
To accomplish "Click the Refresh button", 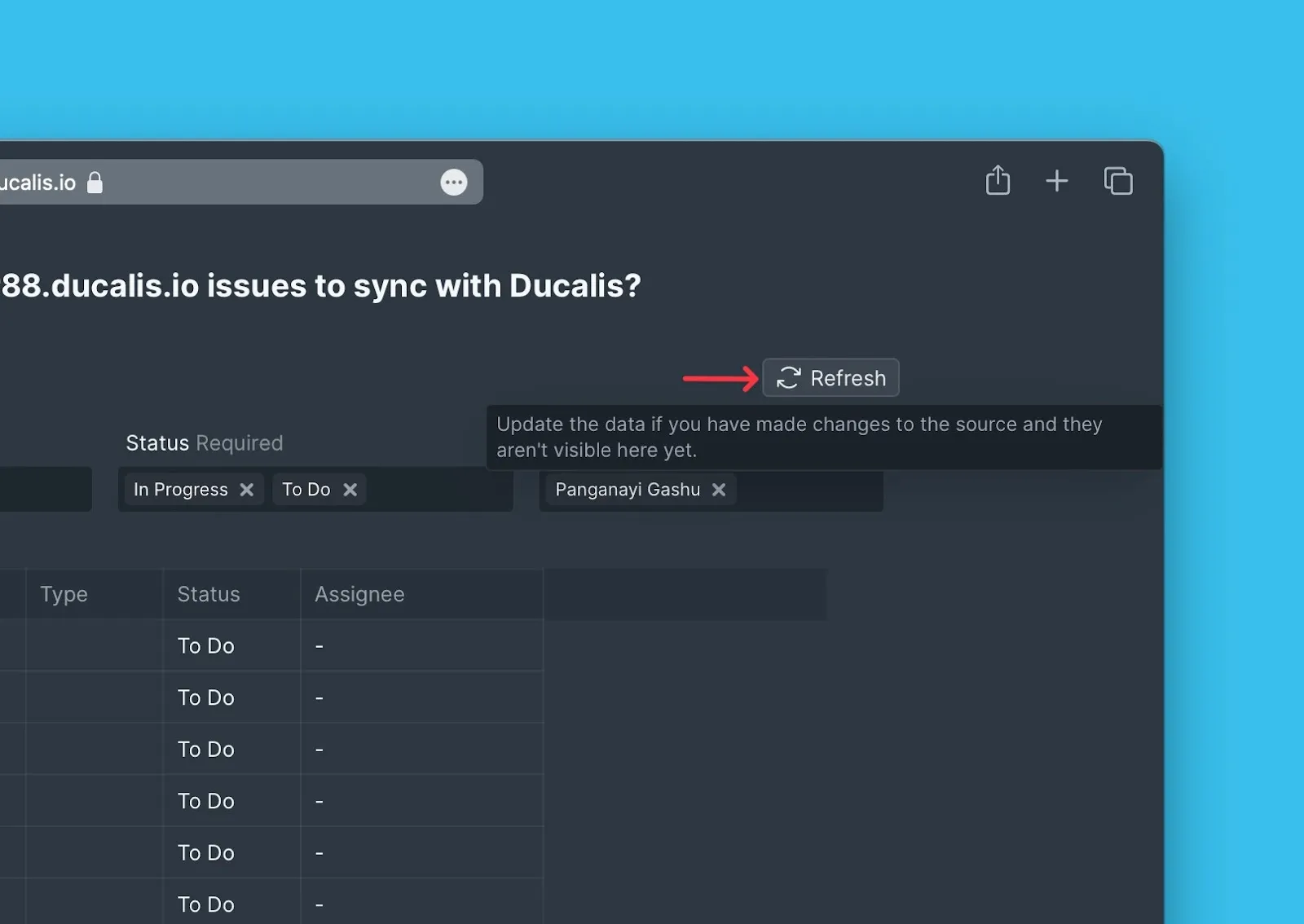I will (x=830, y=378).
